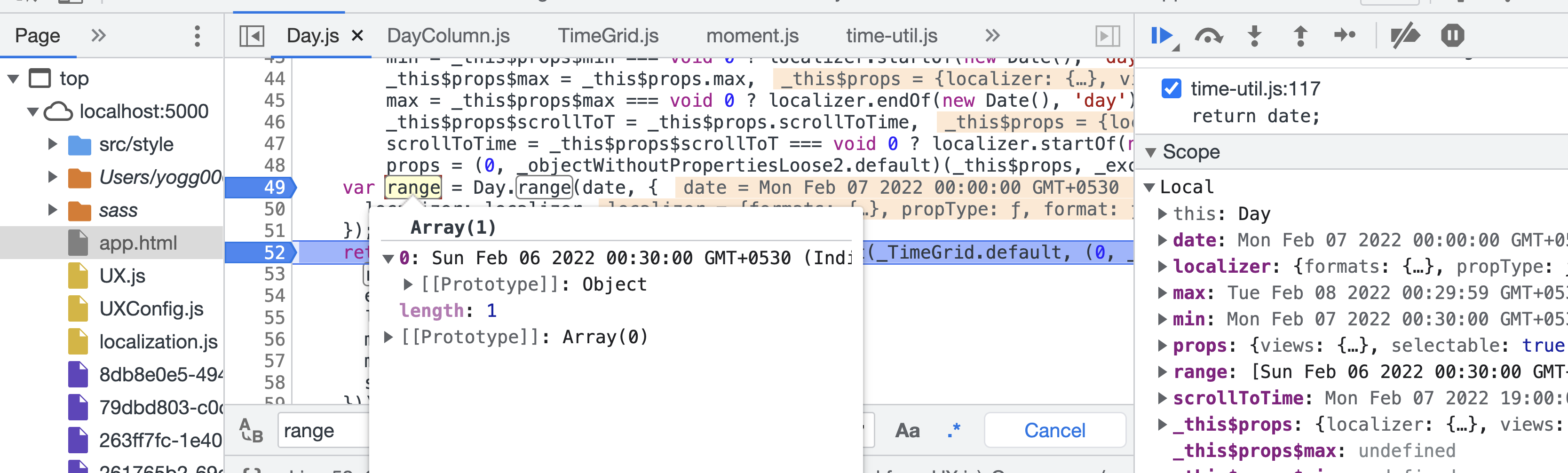Show hidden source tabs via chevron
This screenshot has width=1568, height=473.
pyautogui.click(x=992, y=35)
